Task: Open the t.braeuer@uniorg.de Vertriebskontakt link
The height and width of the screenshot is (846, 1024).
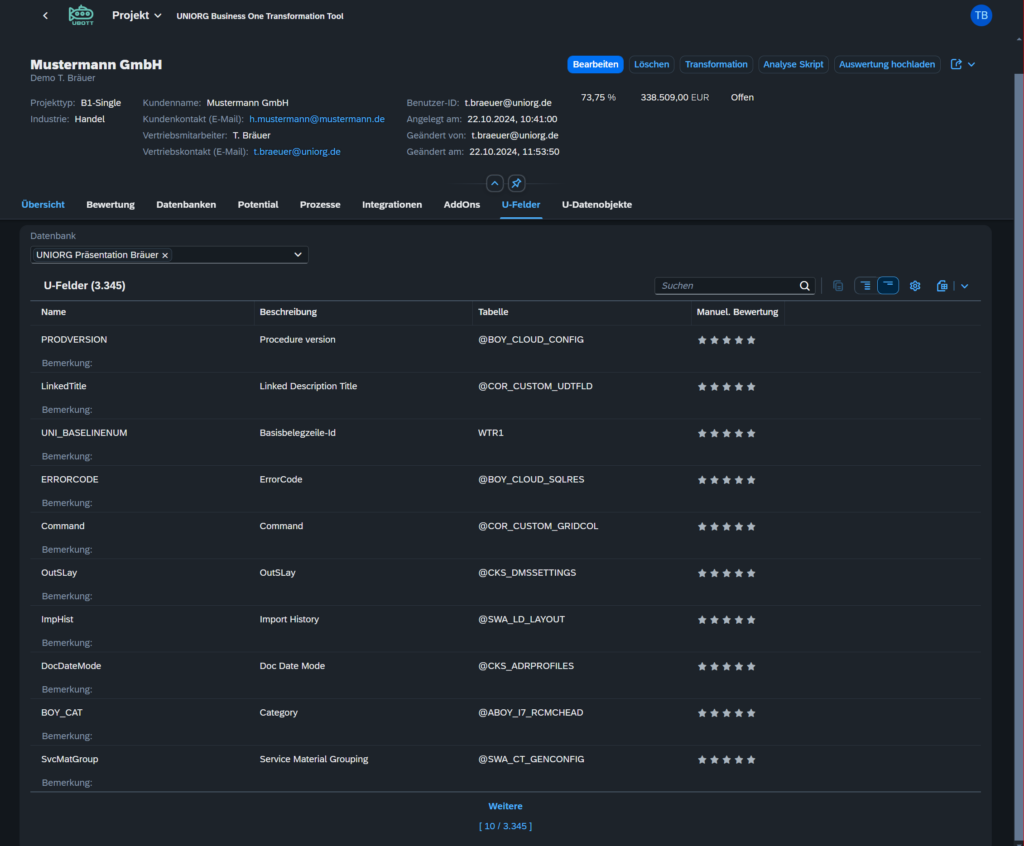Action: point(297,152)
